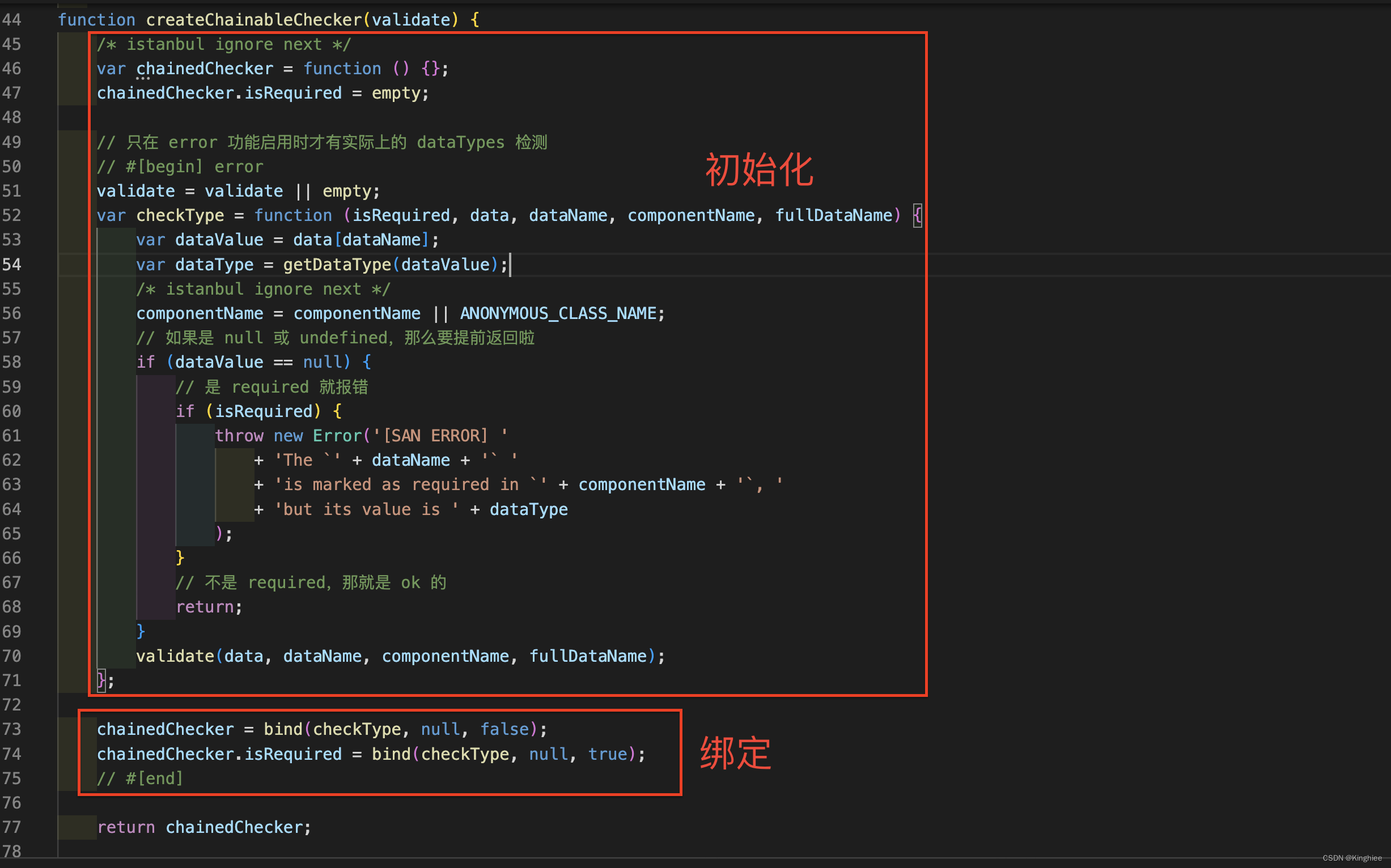Image resolution: width=1391 pixels, height=868 pixels.
Task: Click the fullDataName parameter on line 52
Action: click(x=834, y=216)
